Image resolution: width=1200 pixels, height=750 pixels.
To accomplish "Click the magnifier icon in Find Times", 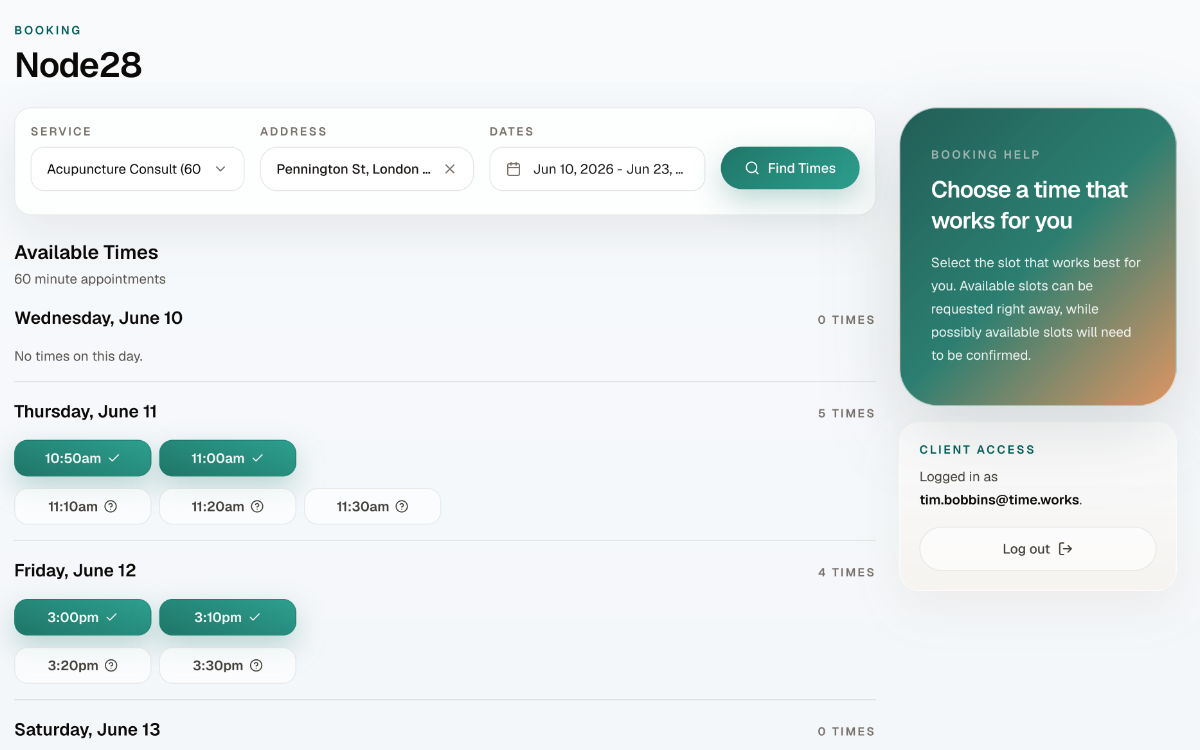I will coord(752,168).
